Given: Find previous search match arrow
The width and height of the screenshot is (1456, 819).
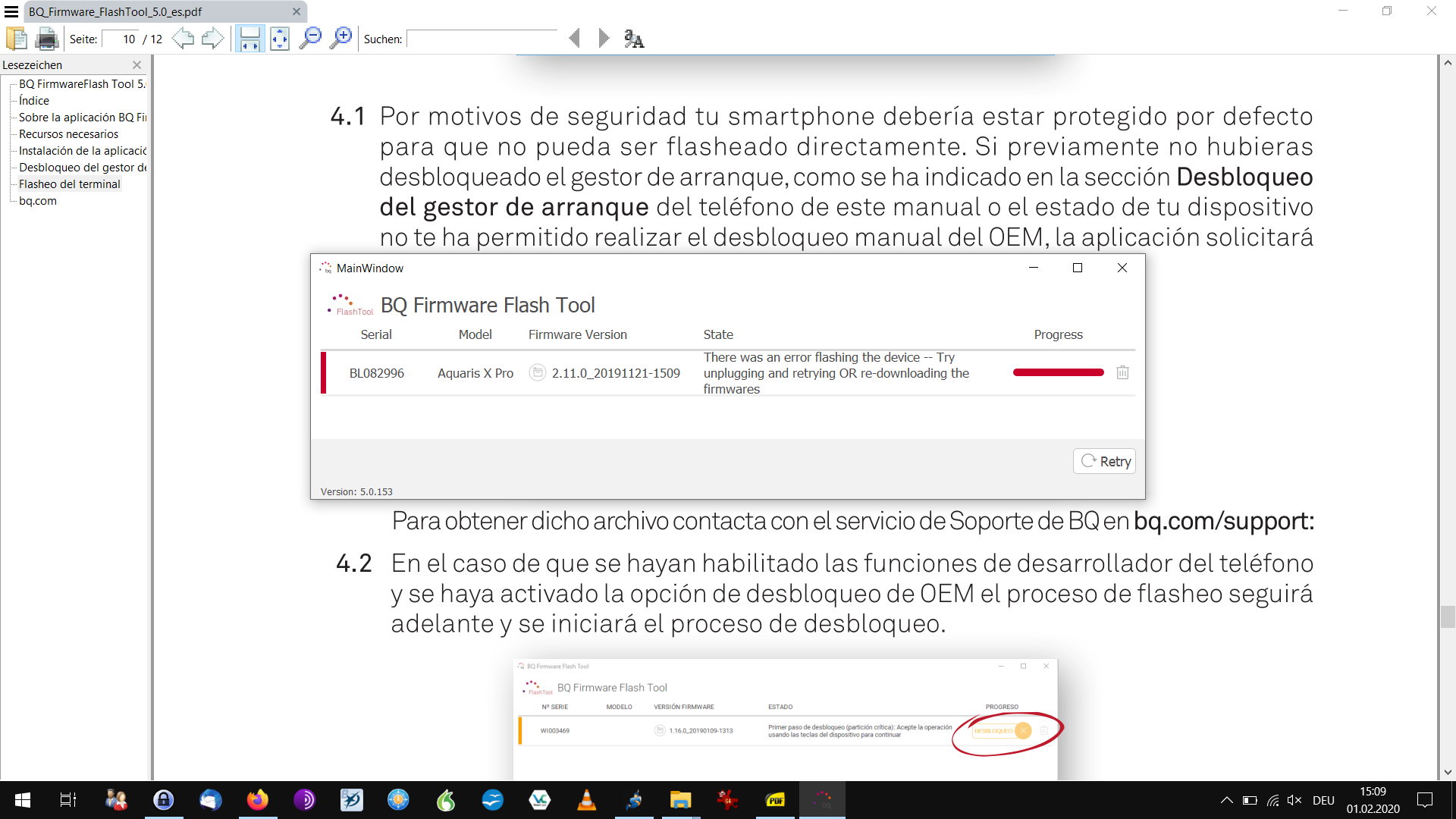Looking at the screenshot, I should point(575,39).
